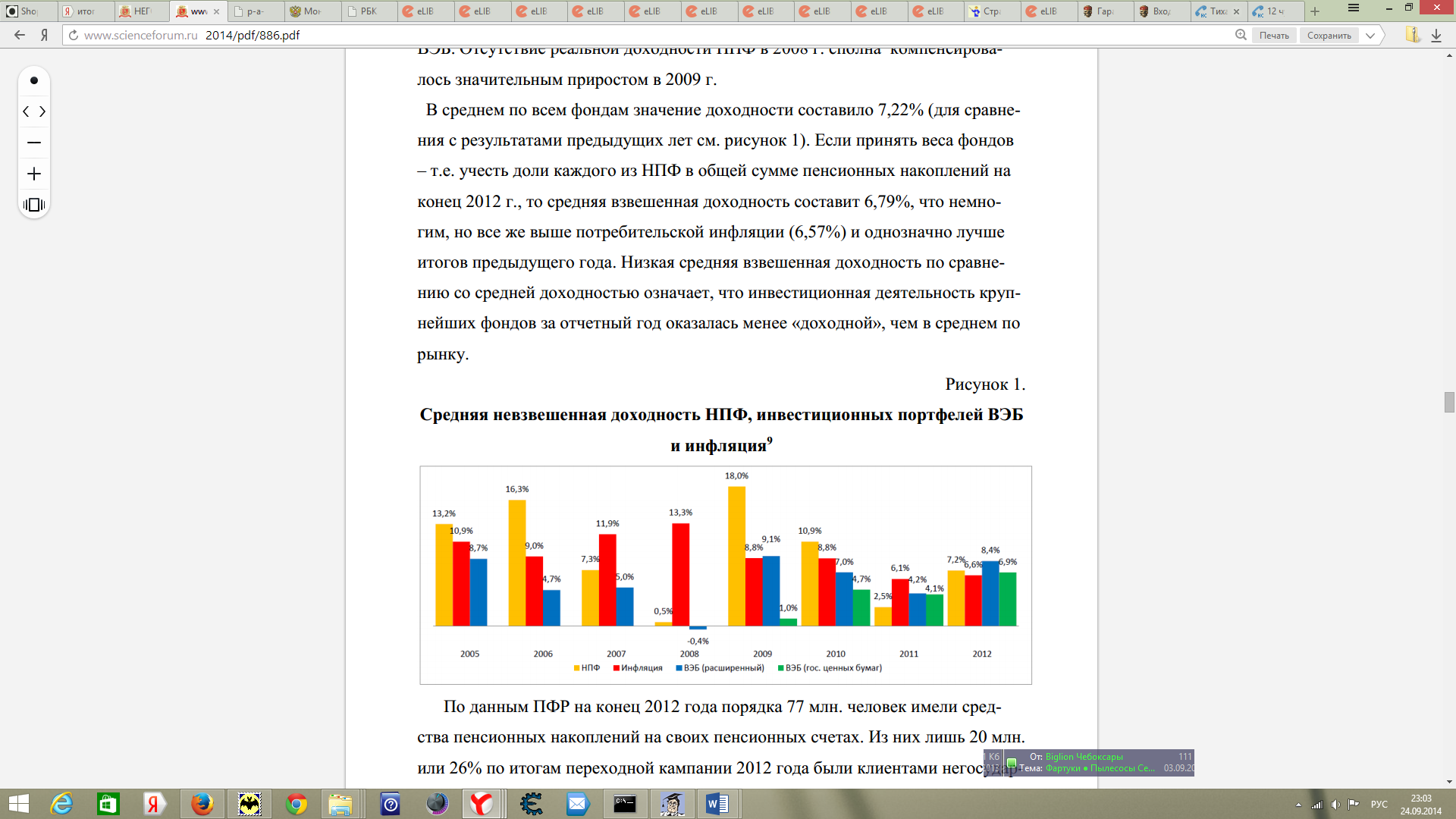Go to next PDF page arrow
The image size is (1456, 819).
click(42, 111)
